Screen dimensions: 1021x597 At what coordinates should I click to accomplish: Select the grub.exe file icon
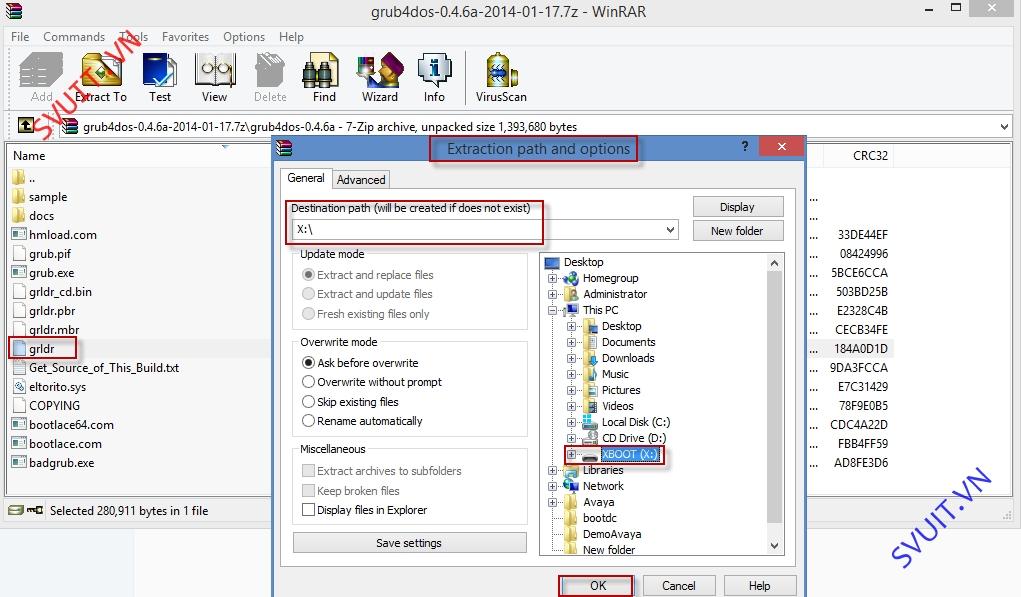19,272
